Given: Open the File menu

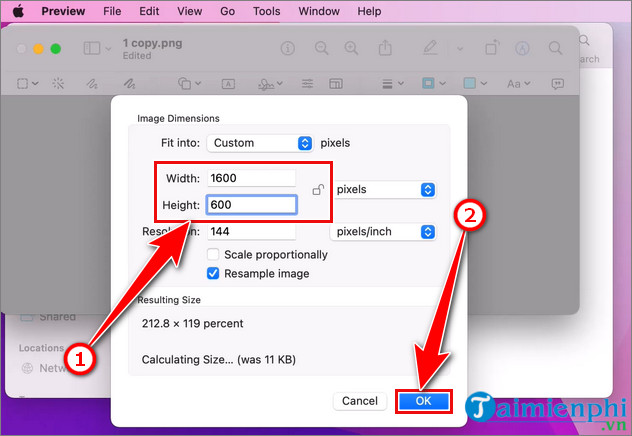Looking at the screenshot, I should (112, 11).
